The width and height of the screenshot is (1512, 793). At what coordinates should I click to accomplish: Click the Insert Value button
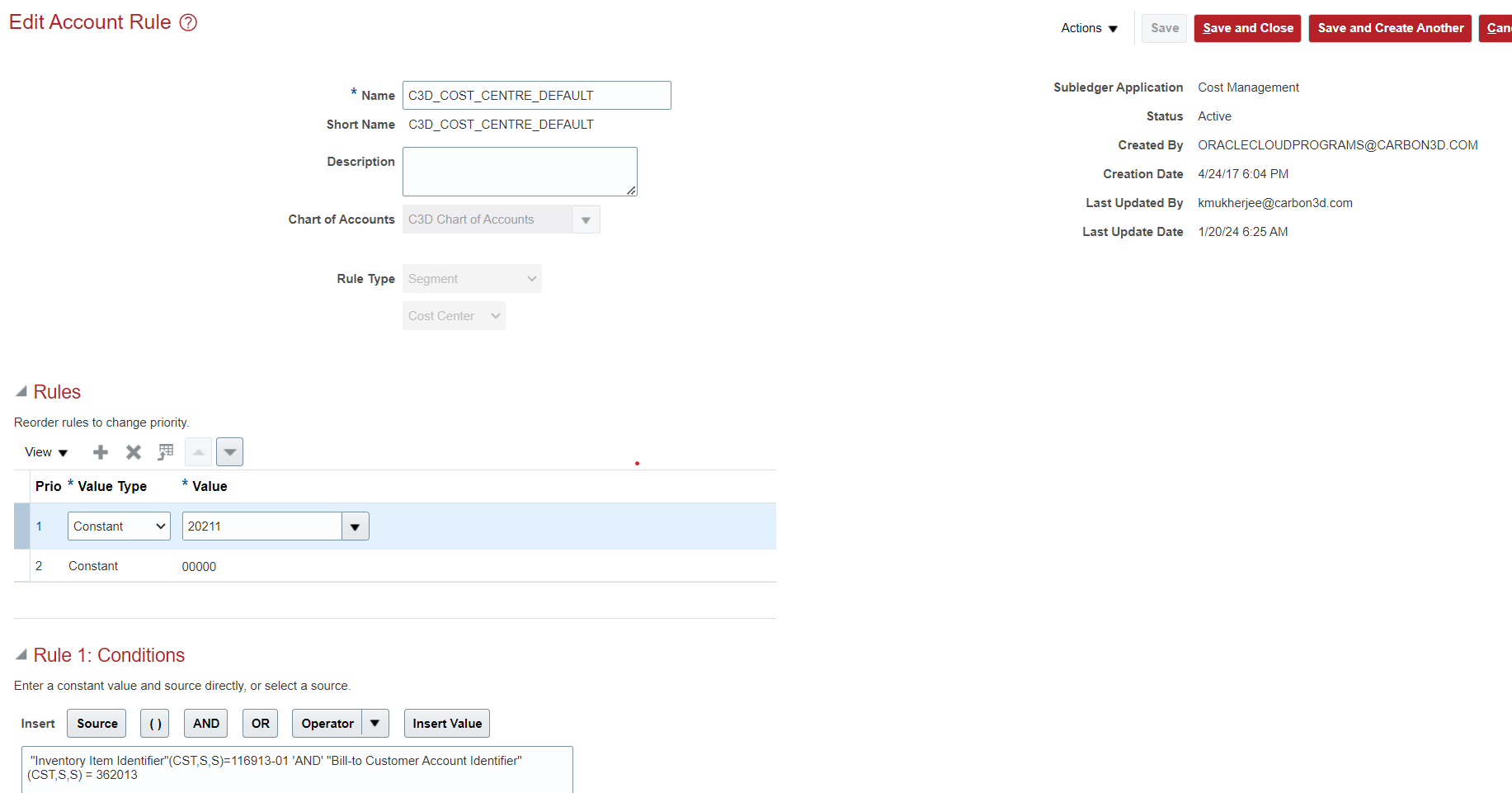[447, 724]
